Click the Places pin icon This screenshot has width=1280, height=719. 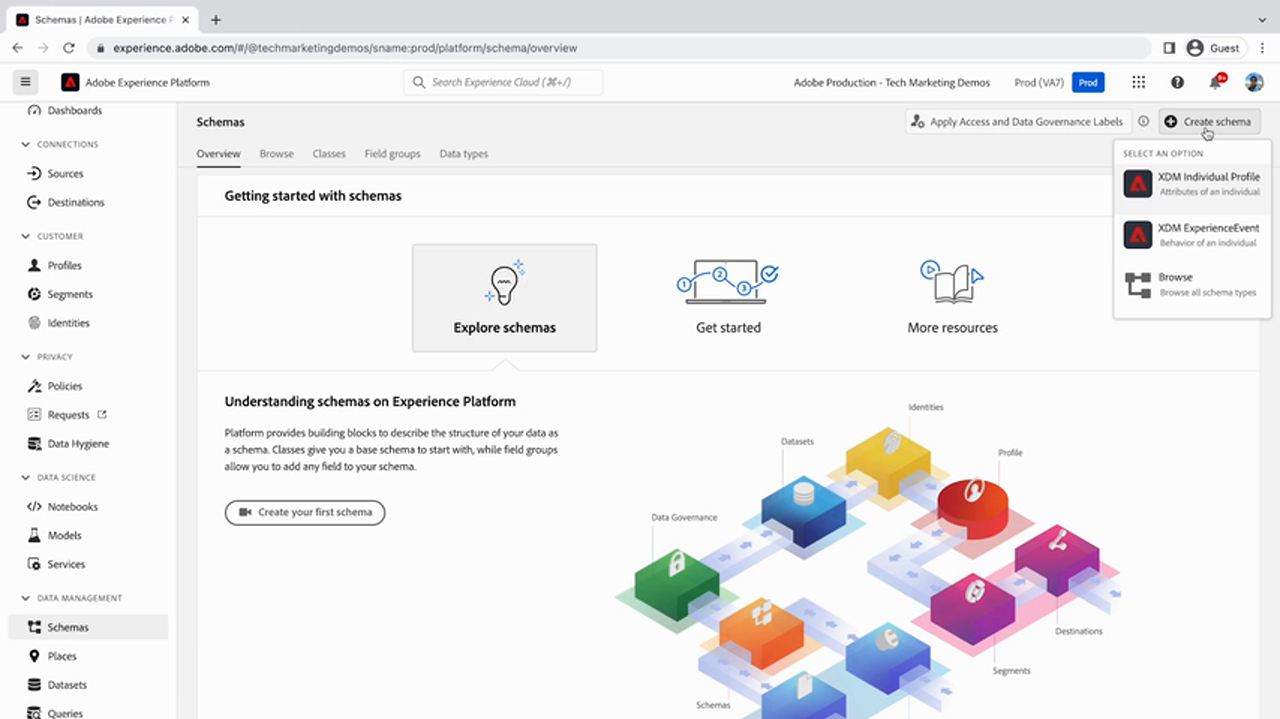tap(34, 656)
